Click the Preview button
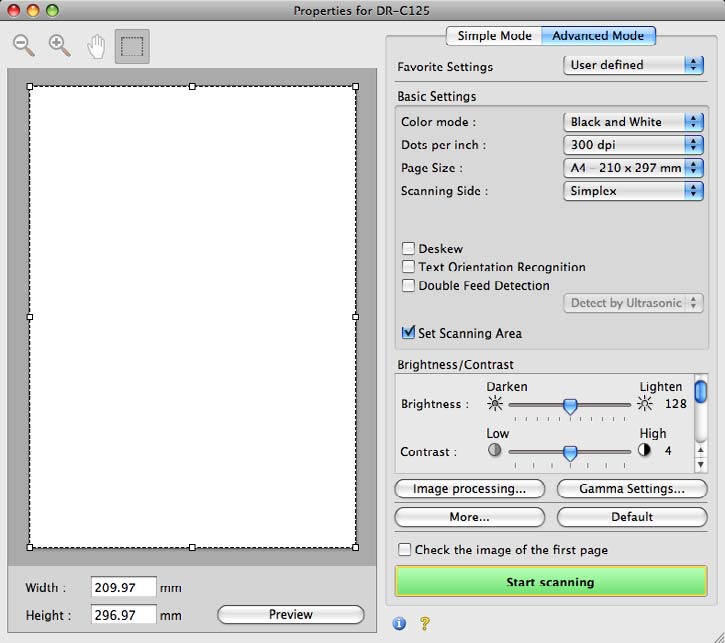Image resolution: width=725 pixels, height=643 pixels. [x=291, y=614]
